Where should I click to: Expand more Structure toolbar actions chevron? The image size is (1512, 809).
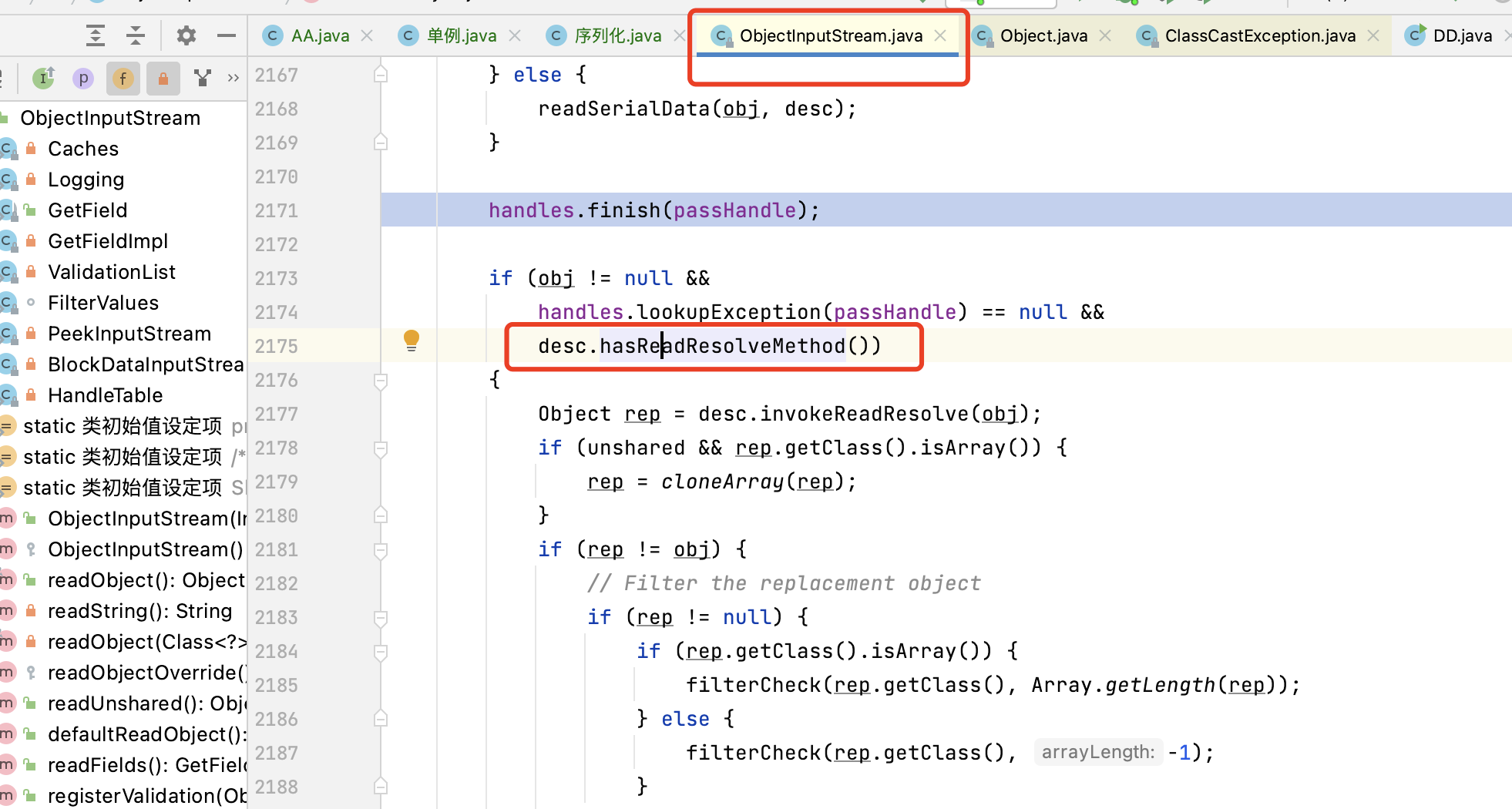point(233,78)
